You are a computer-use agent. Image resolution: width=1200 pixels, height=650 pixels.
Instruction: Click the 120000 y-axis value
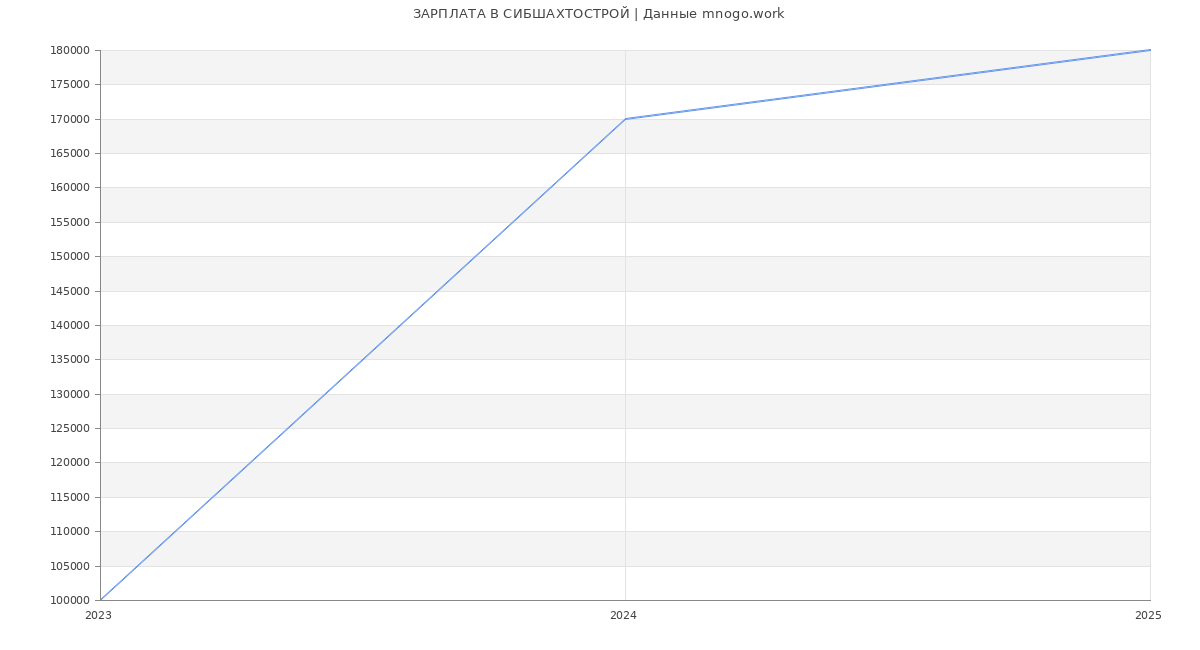coord(70,462)
